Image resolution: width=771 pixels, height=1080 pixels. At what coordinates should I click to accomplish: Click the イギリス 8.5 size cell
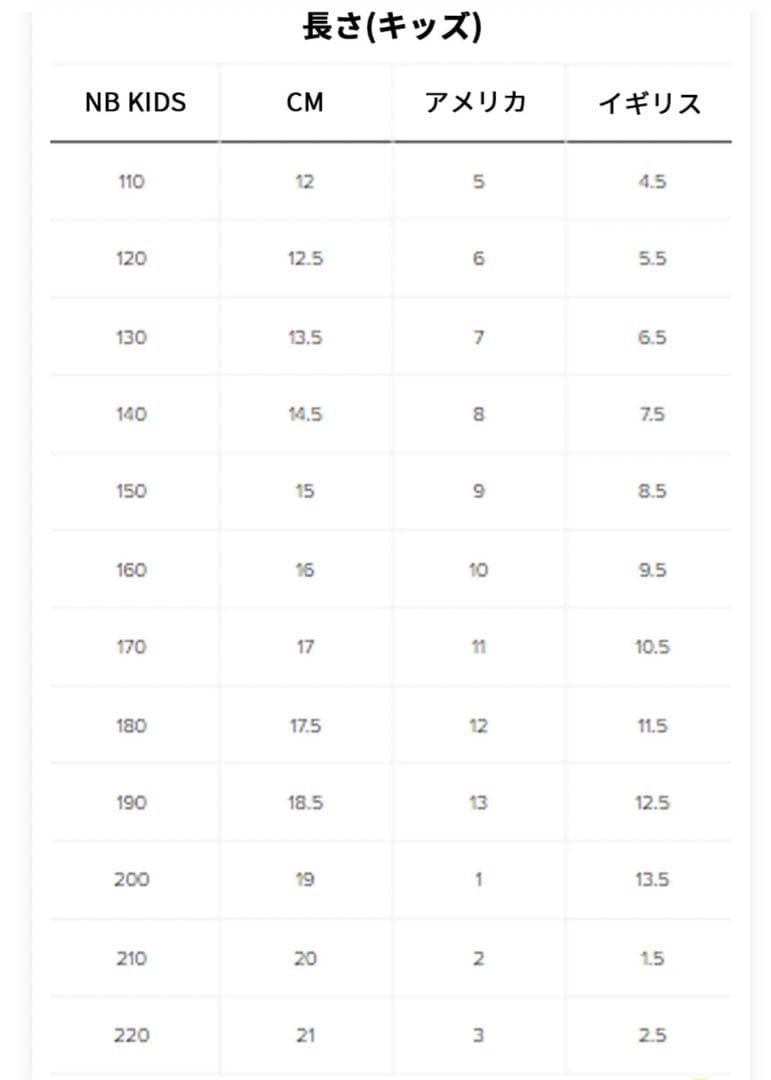651,491
